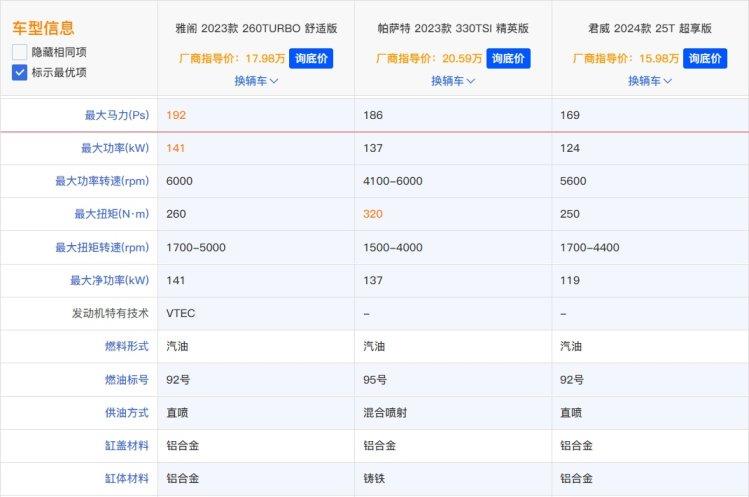Uncheck the 标示最优项 checkbox
The height and width of the screenshot is (497, 749).
pos(19,72)
